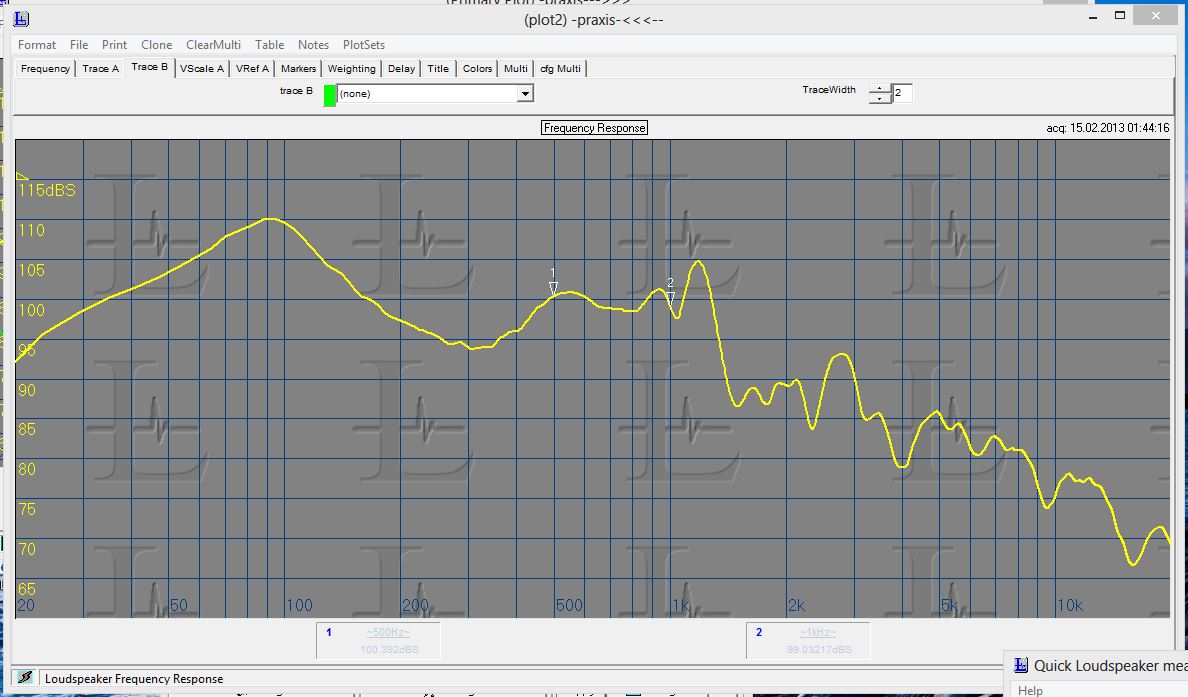Image resolution: width=1188 pixels, height=697 pixels.
Task: Switch to the cfg Multi tab
Action: click(560, 68)
